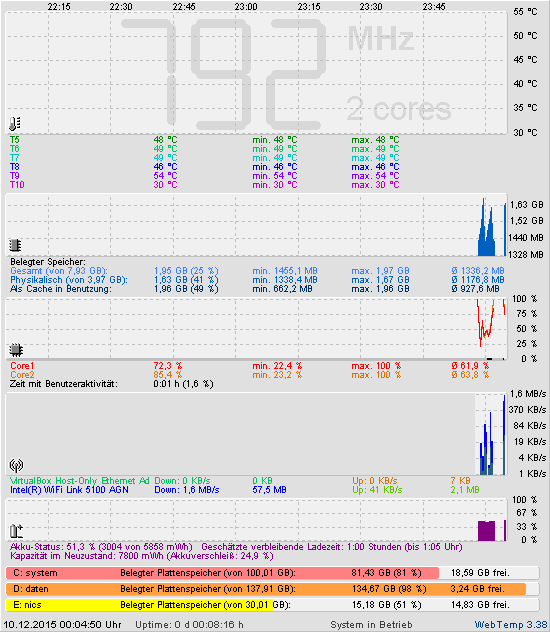Click 'Physikalisch (von 3,97 GB):' label
Image resolution: width=550 pixels, height=632 pixels.
[x=69, y=280]
